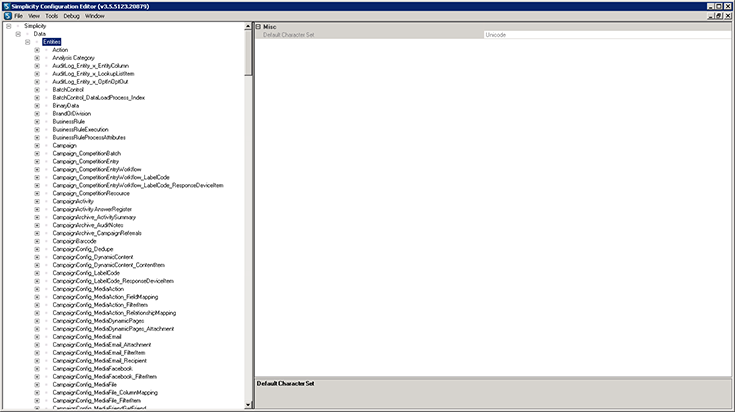Open the Window menu
735x412 pixels.
pos(95,16)
